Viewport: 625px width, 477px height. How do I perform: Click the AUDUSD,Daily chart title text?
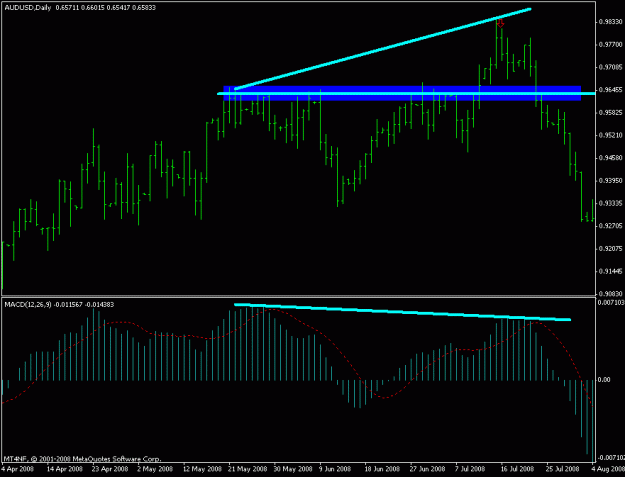28,8
